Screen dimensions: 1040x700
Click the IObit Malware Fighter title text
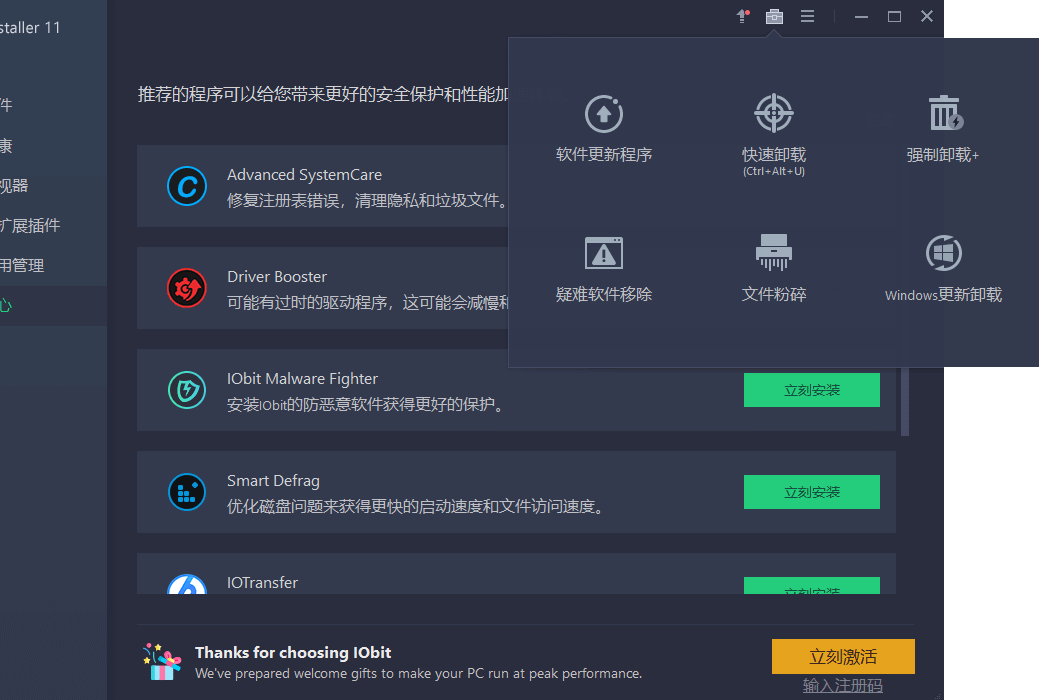302,379
